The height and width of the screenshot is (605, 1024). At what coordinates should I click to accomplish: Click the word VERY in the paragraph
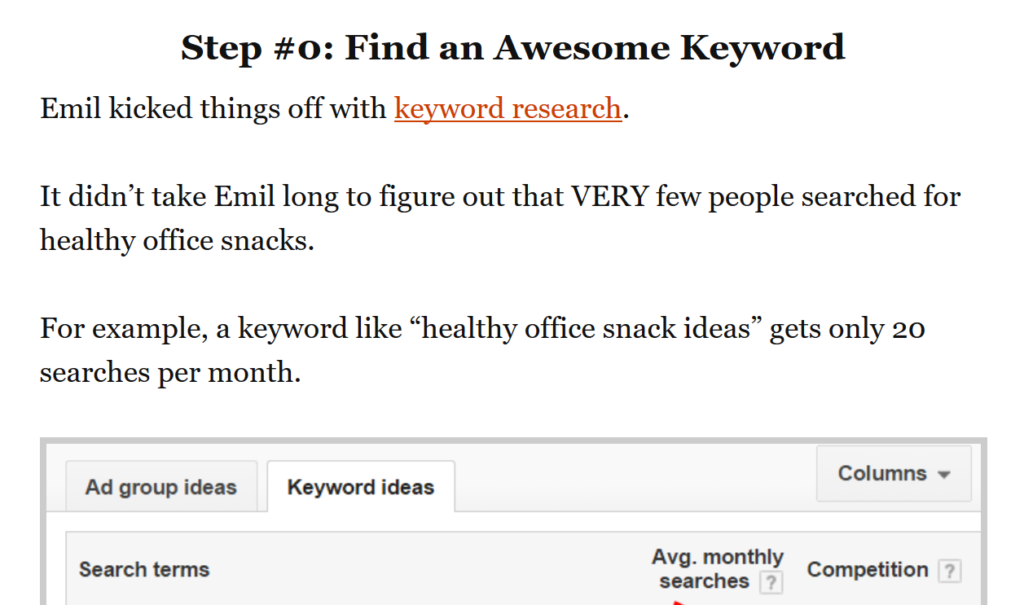tap(611, 196)
